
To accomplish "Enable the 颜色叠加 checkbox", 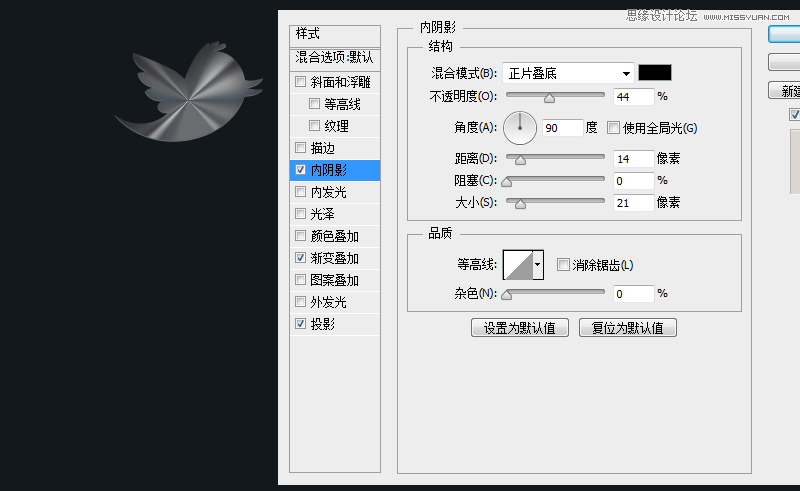I will (301, 236).
